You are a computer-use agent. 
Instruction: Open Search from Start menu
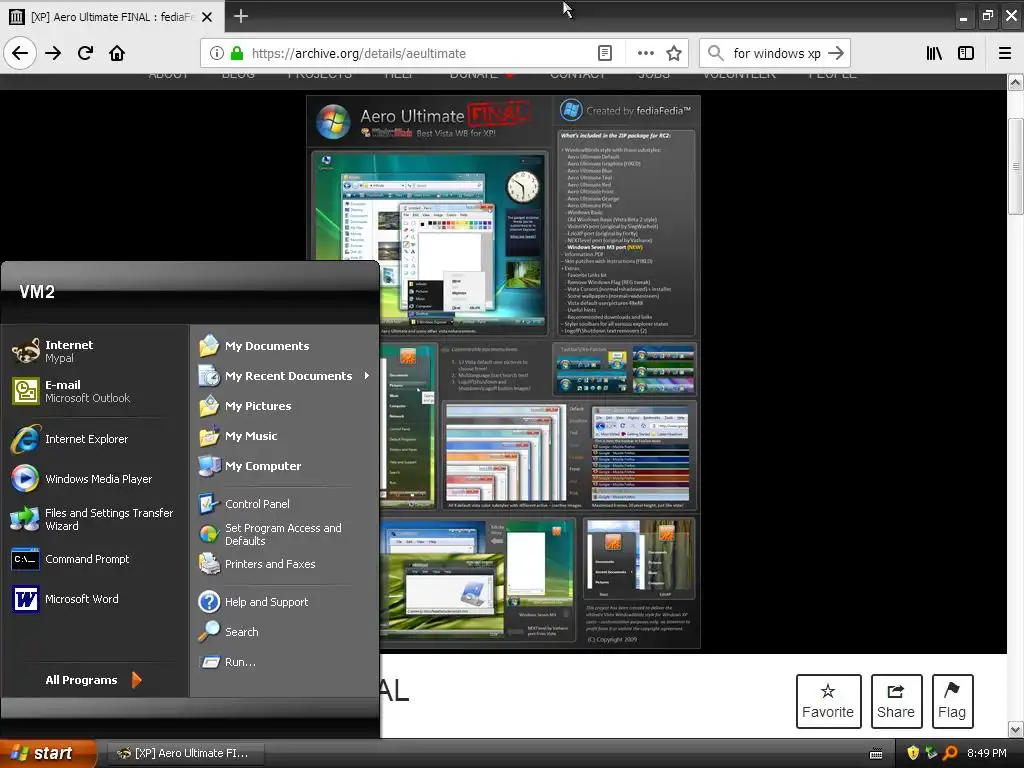(285, 632)
